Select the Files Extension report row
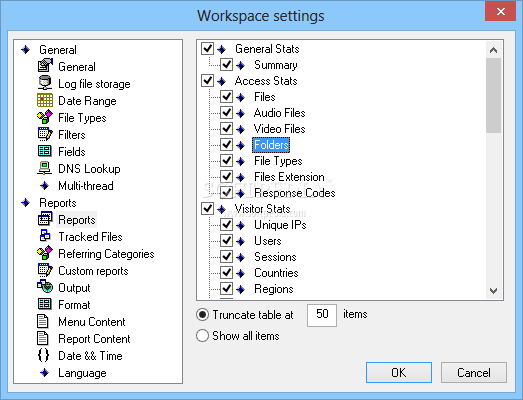The height and width of the screenshot is (400, 523). coord(289,177)
